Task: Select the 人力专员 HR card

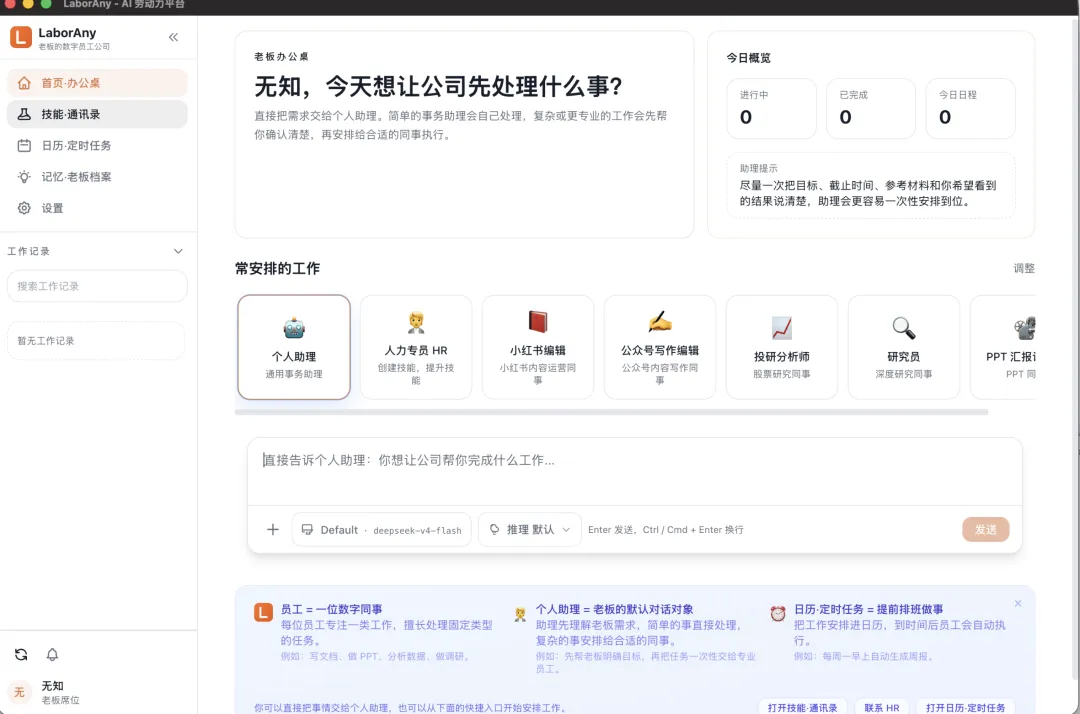Action: (x=416, y=347)
